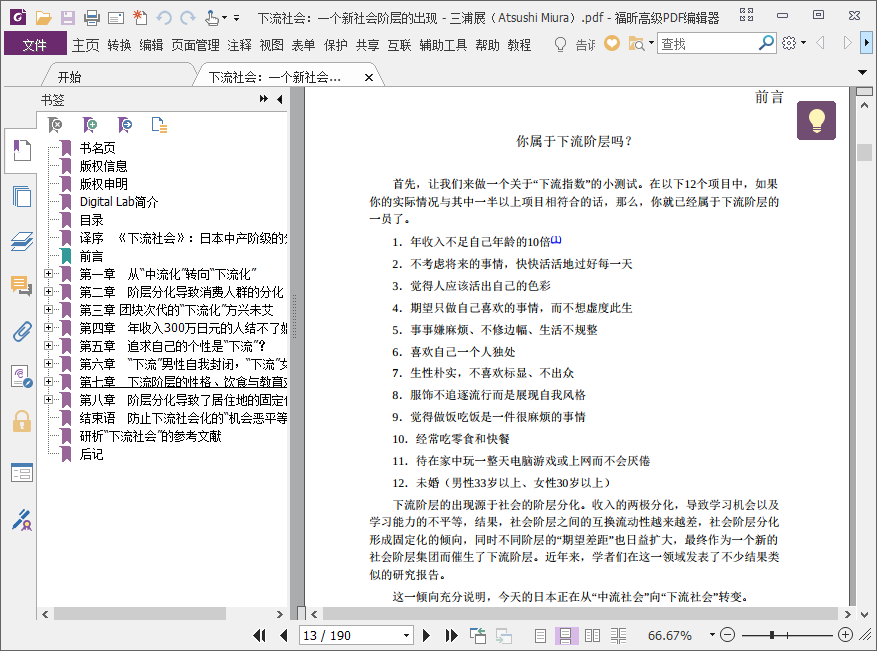The image size is (877, 651).
Task: Open the Digital signatures panel icon
Action: tap(21, 376)
